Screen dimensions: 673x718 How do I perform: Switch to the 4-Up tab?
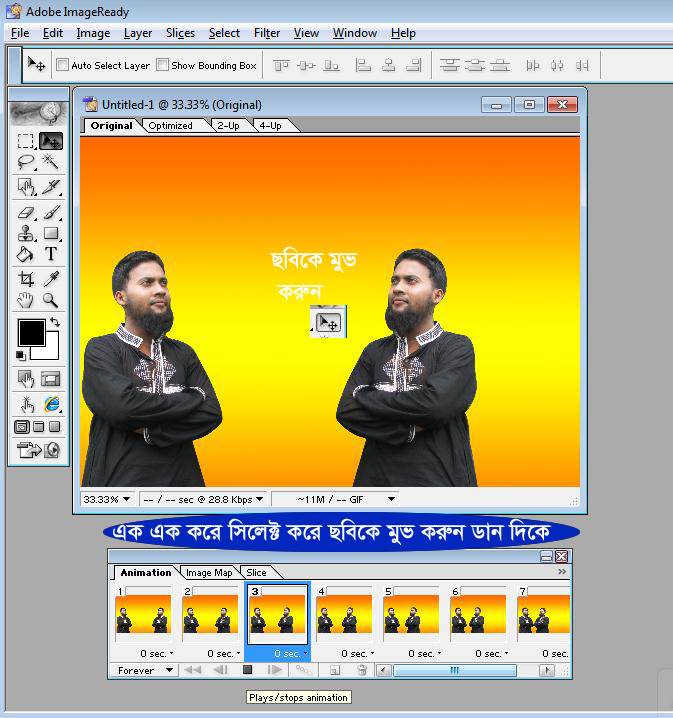point(270,125)
